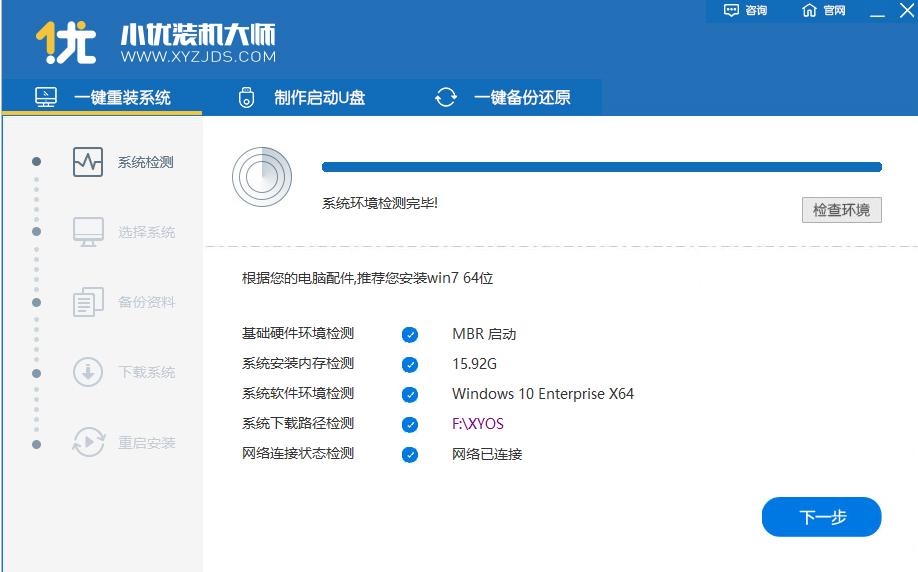Click the step dot beside 备份资料
This screenshot has width=918, height=572.
click(x=36, y=302)
